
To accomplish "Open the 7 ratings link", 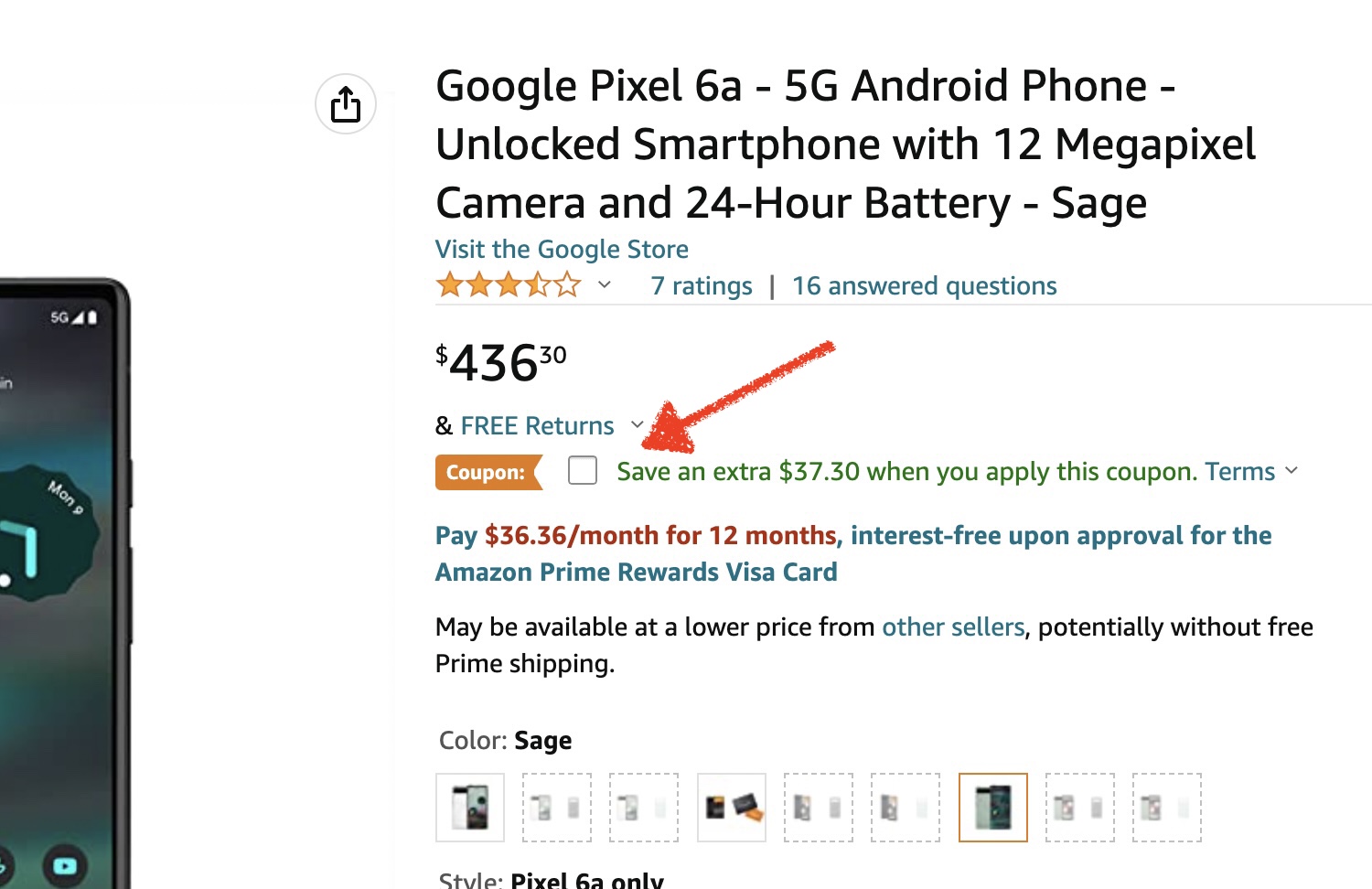I will coord(702,286).
